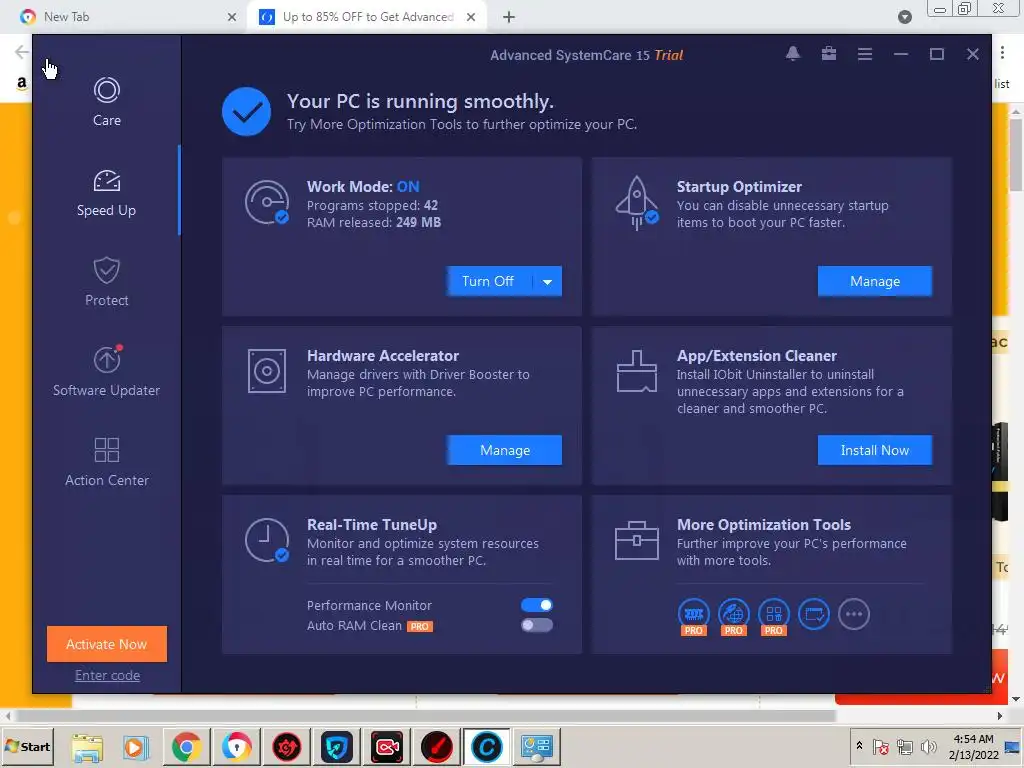Manage Startup Optimizer items
This screenshot has height=768, width=1024.
[x=874, y=281]
